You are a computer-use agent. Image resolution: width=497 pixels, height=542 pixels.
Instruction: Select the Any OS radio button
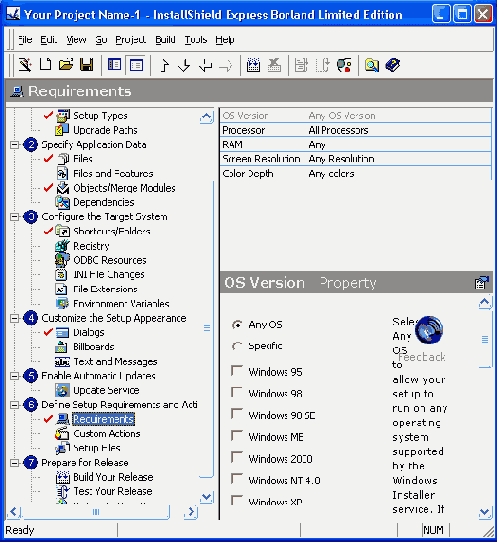pyautogui.click(x=237, y=325)
